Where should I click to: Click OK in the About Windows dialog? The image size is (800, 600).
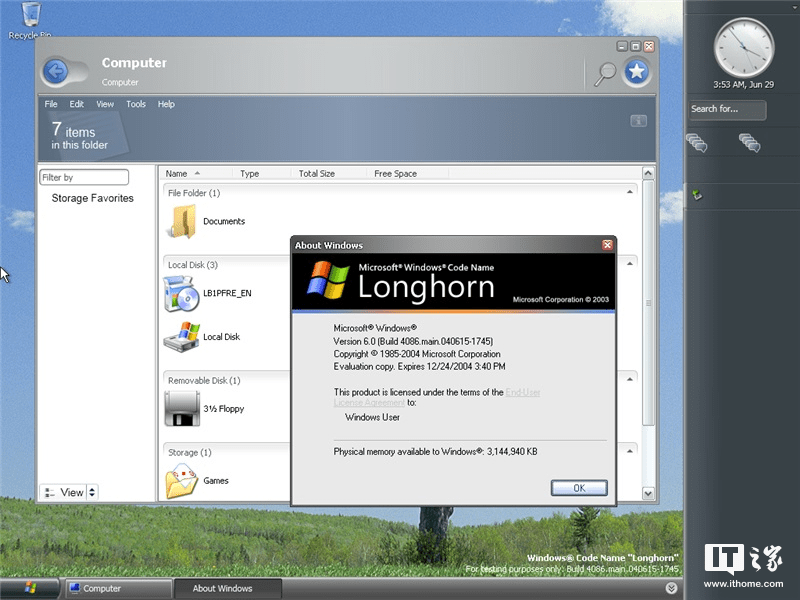click(578, 488)
